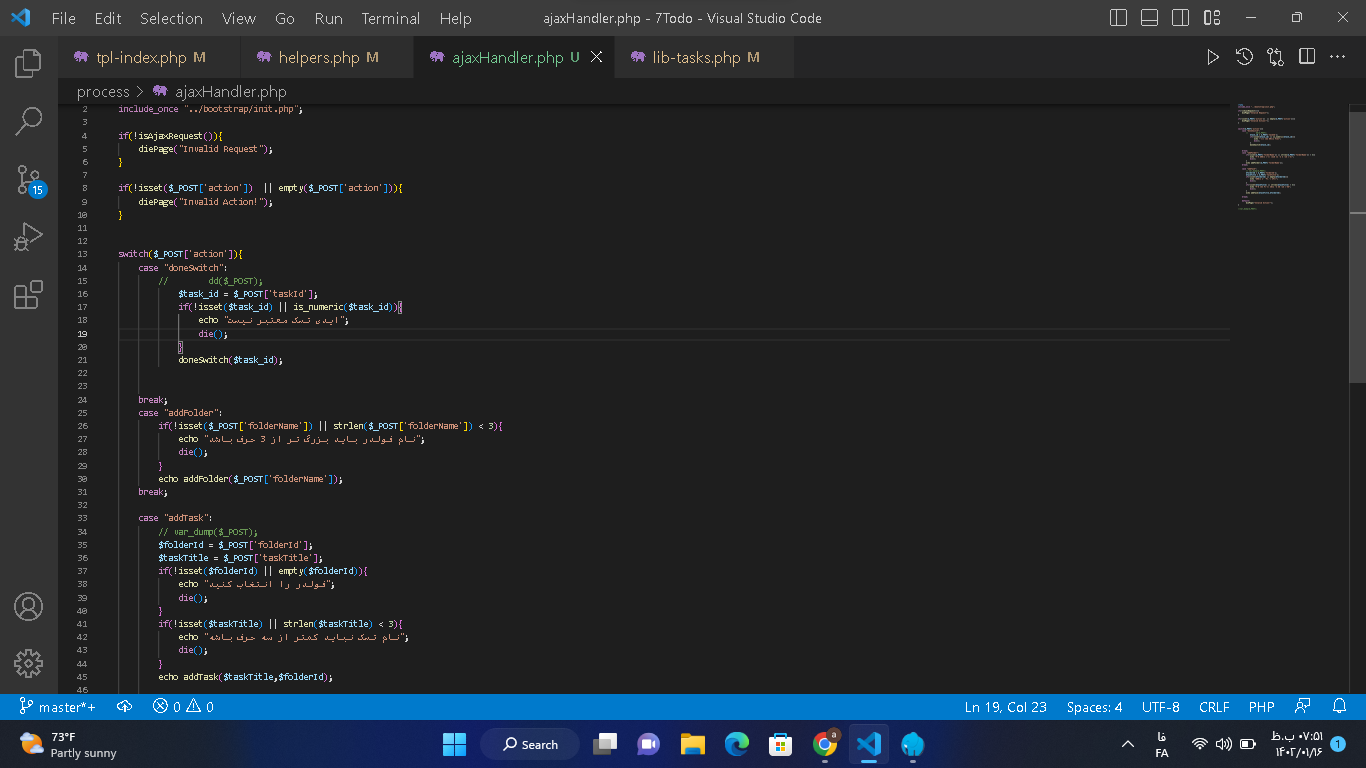Select PHP language mode
The height and width of the screenshot is (768, 1366).
coord(1262,707)
